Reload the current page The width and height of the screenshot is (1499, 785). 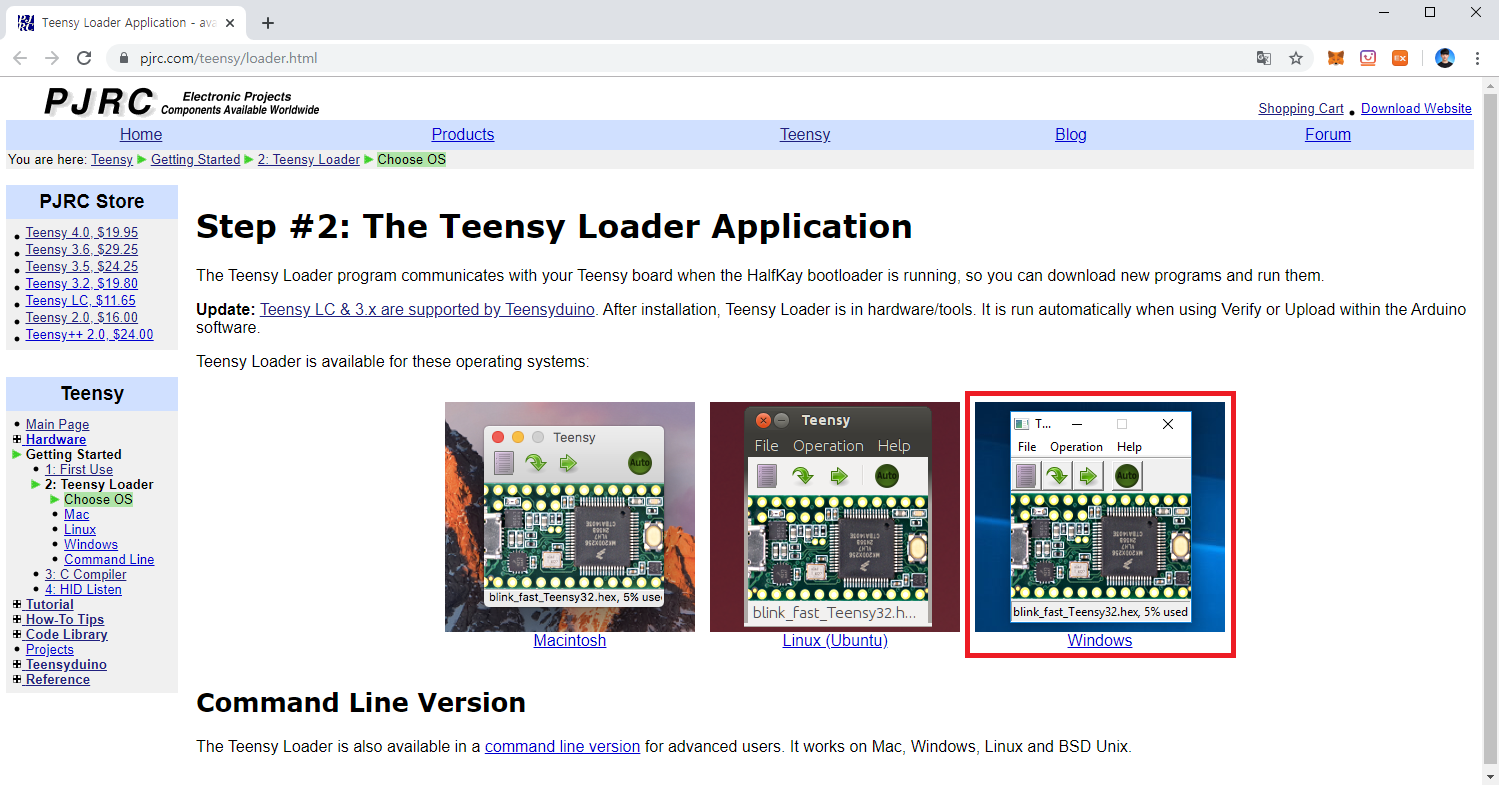pos(84,58)
